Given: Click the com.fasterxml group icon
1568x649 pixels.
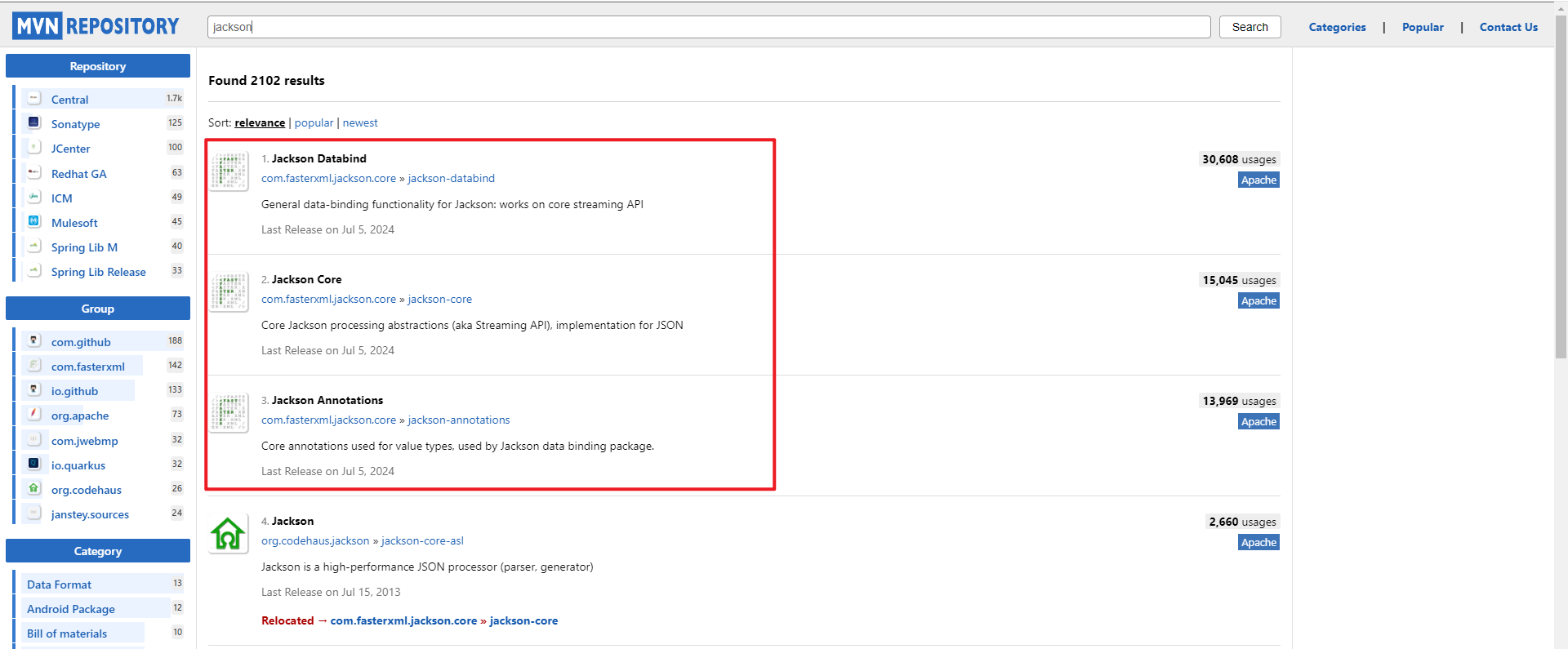Looking at the screenshot, I should [34, 365].
